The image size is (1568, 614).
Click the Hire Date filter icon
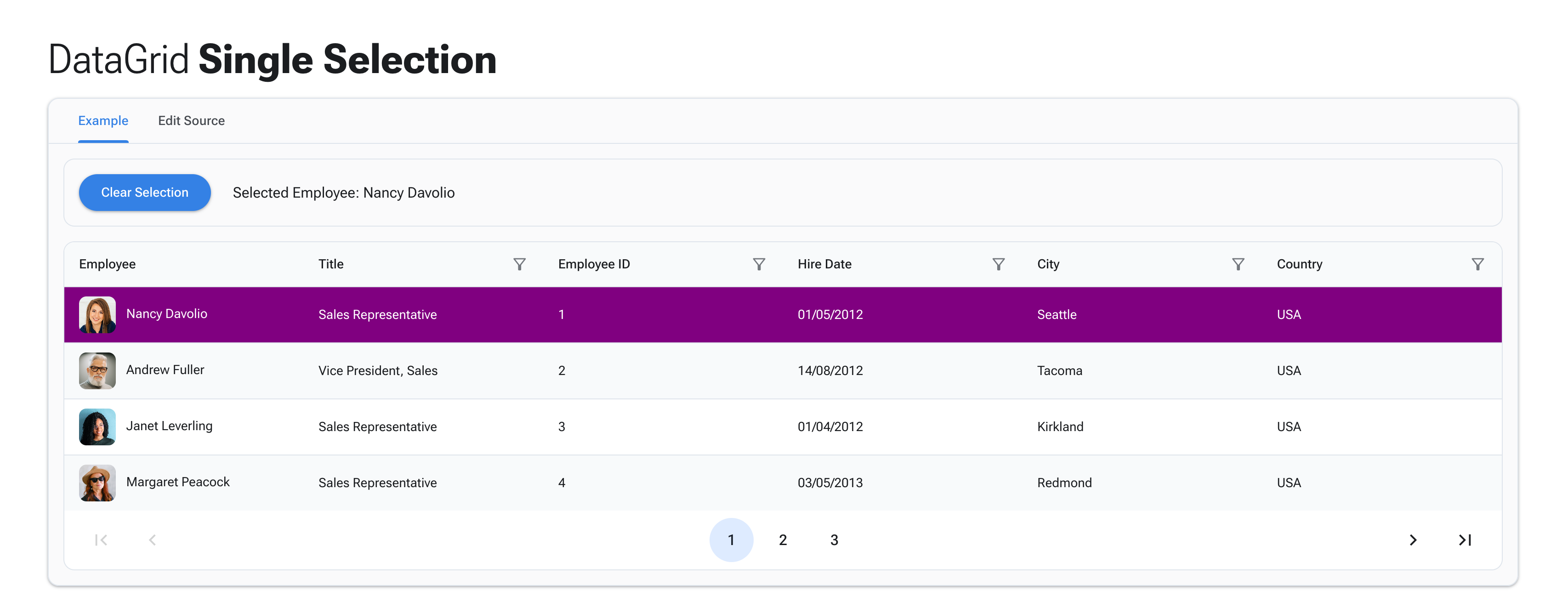click(x=998, y=264)
